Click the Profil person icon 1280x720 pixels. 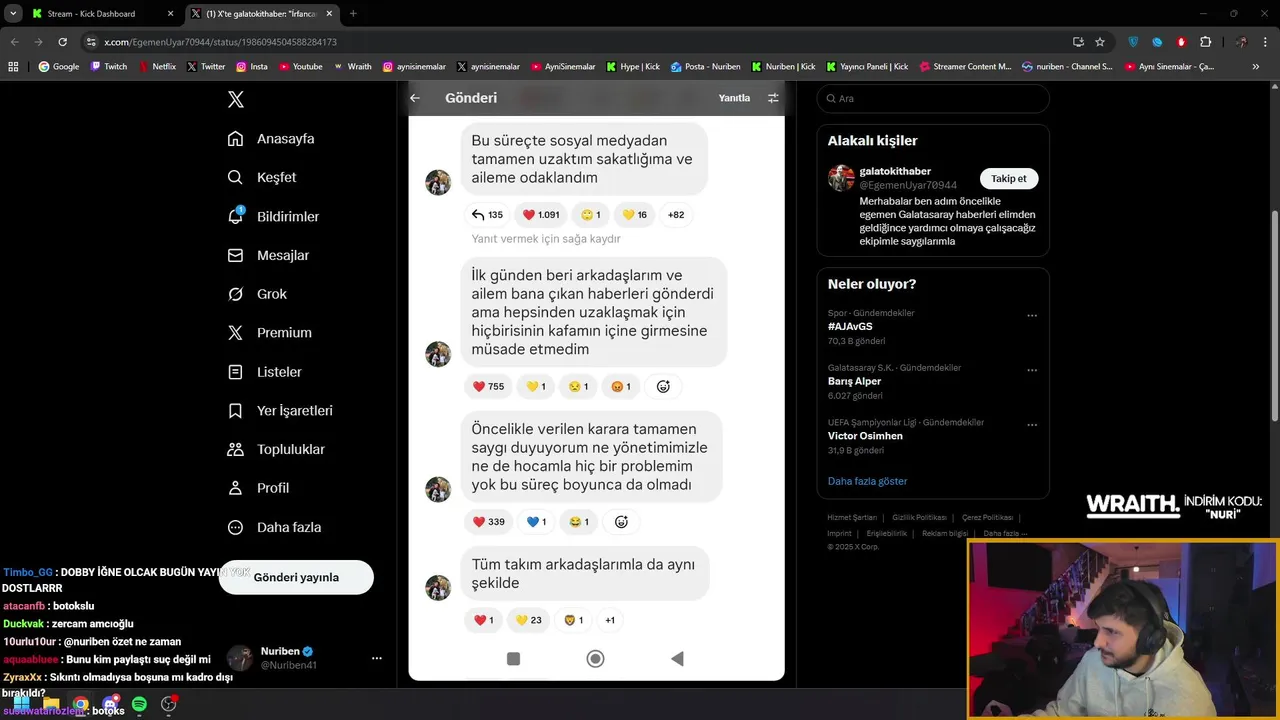(236, 488)
